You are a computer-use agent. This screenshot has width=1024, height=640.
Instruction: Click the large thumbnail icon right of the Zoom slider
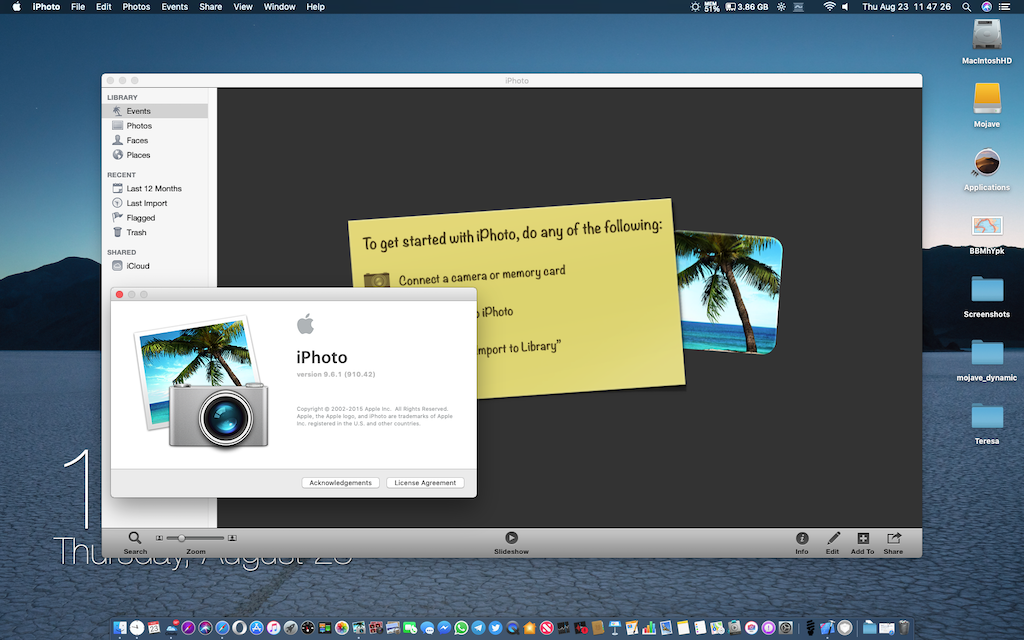click(232, 538)
